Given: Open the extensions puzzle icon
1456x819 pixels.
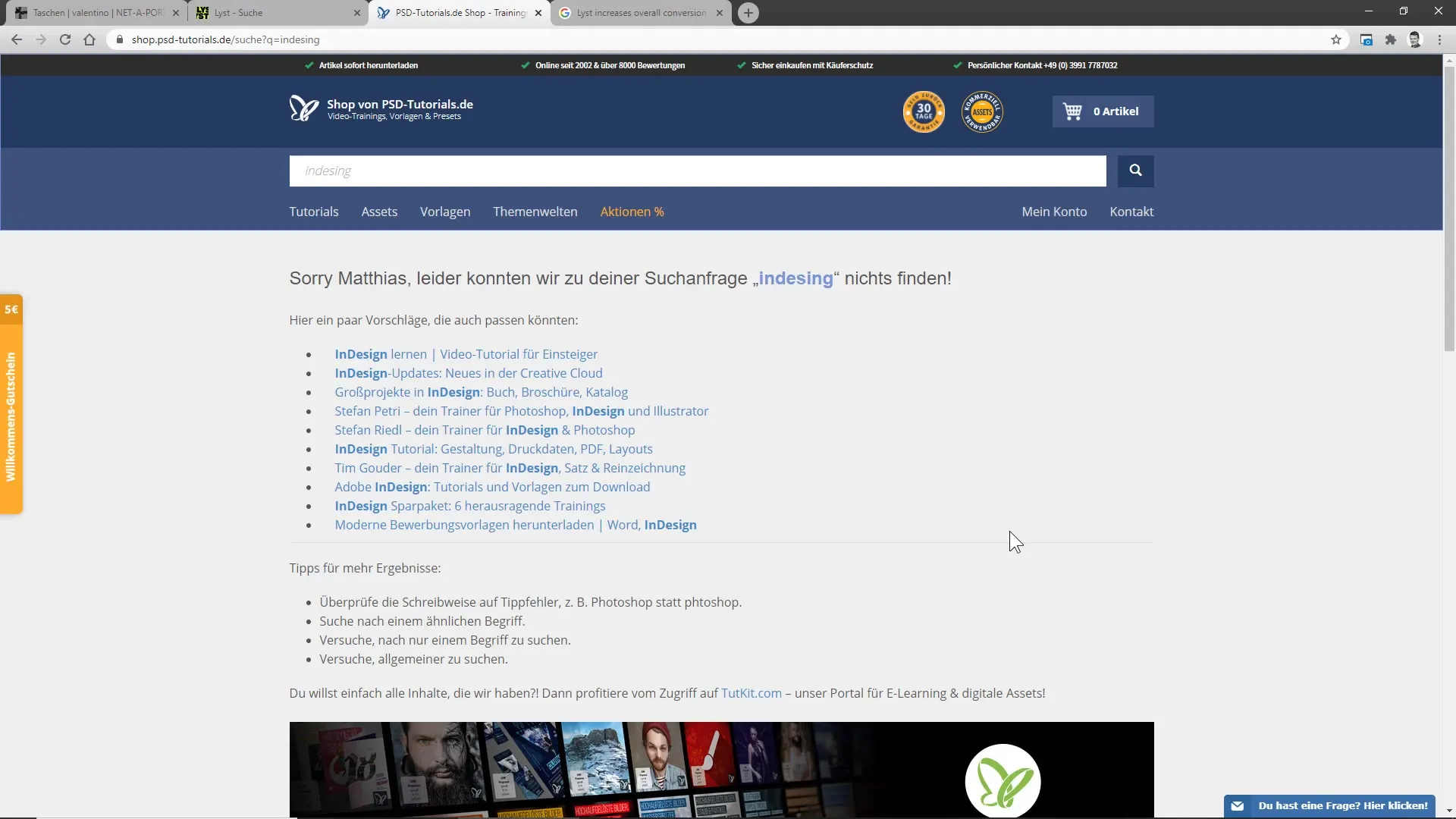Looking at the screenshot, I should point(1390,39).
